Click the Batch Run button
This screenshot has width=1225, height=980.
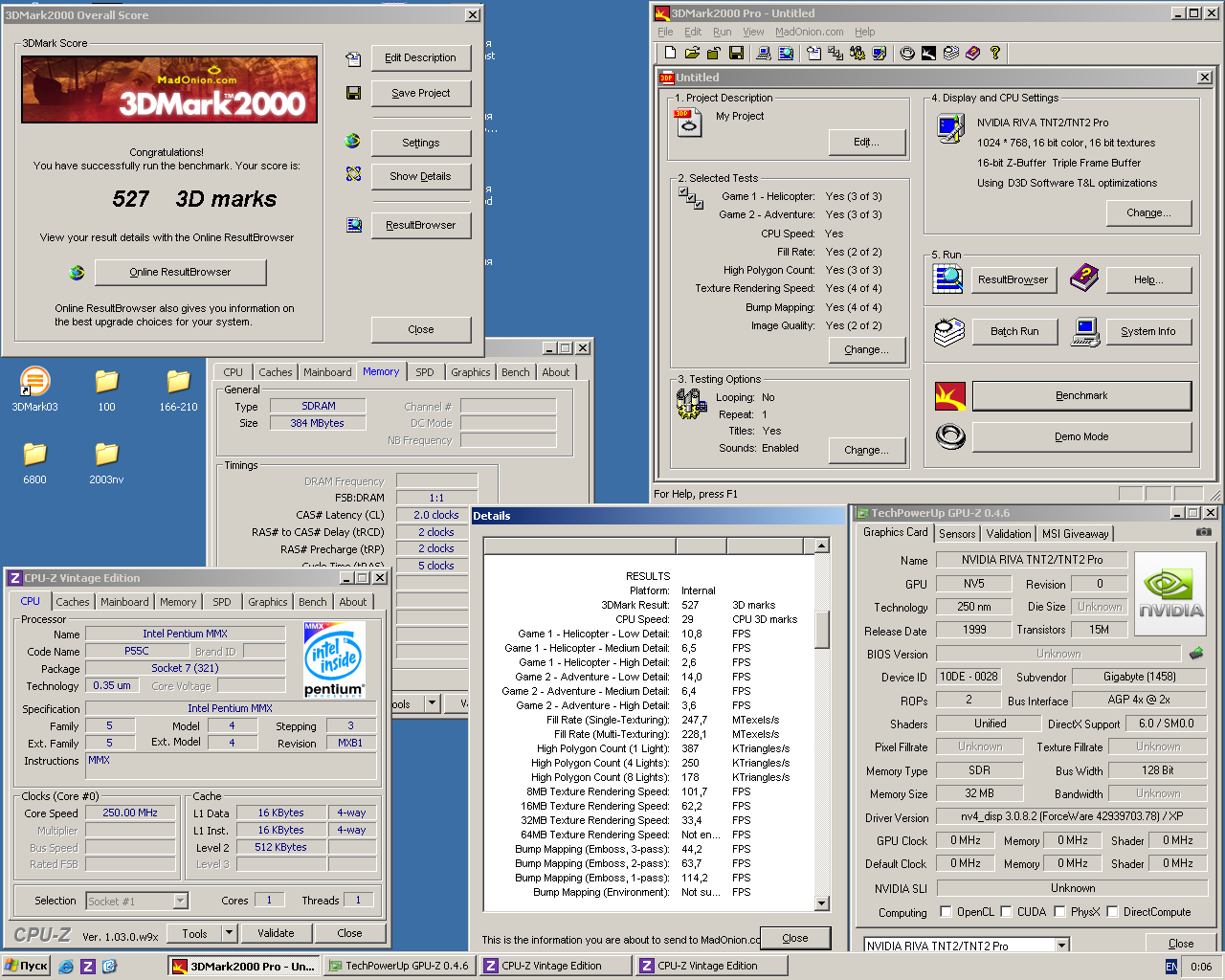(x=1014, y=331)
